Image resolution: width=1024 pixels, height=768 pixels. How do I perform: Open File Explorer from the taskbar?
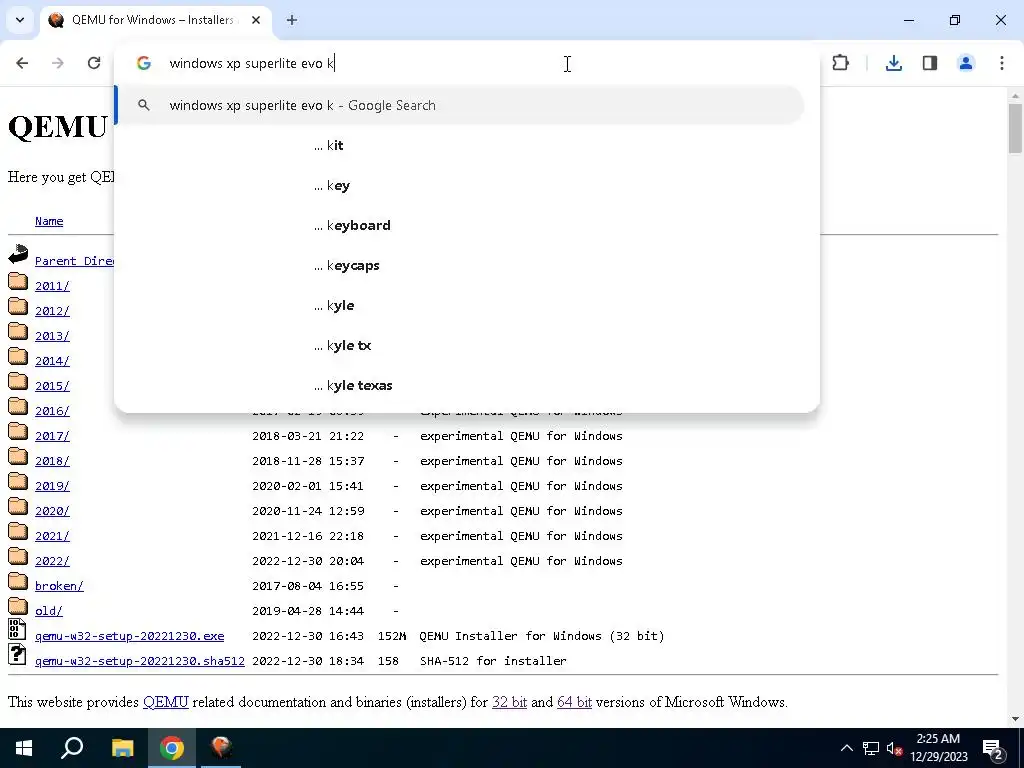coord(122,748)
